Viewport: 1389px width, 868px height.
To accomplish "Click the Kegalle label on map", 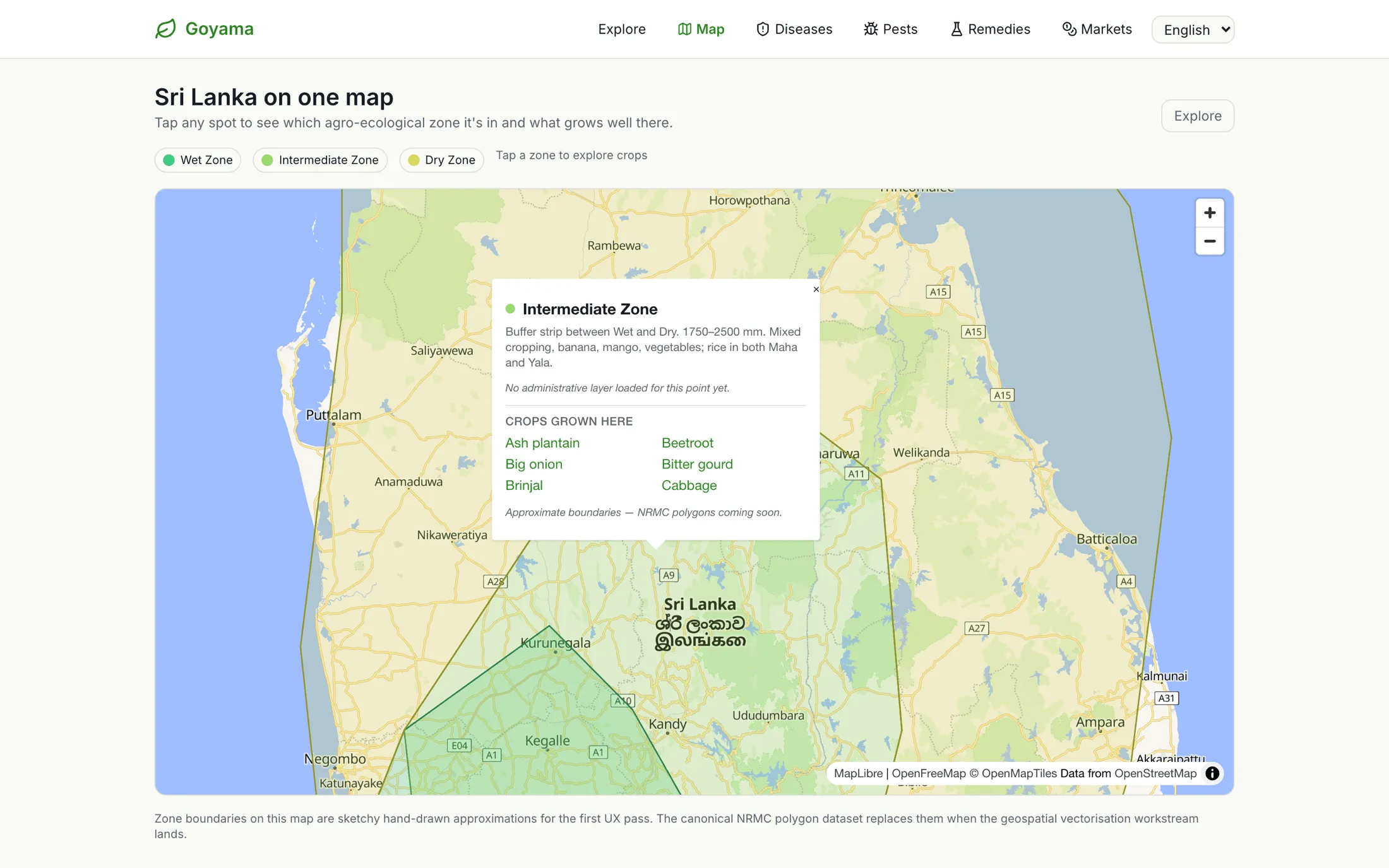I will coord(547,740).
